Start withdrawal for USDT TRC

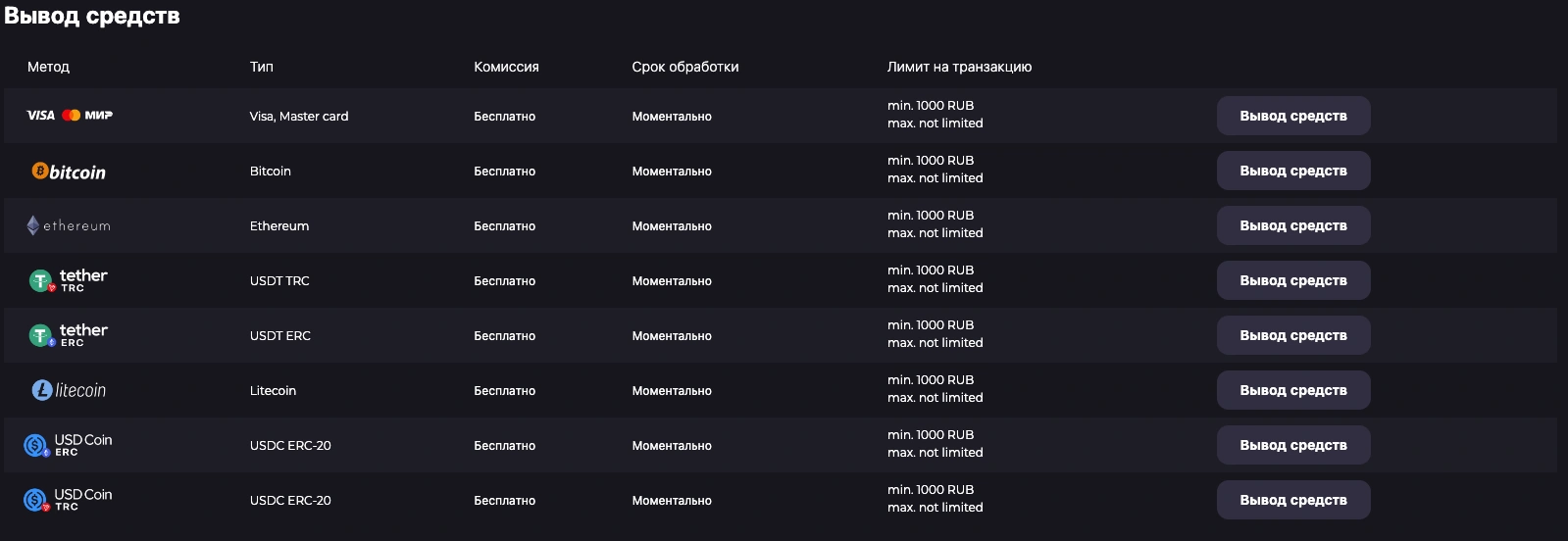tap(1292, 280)
